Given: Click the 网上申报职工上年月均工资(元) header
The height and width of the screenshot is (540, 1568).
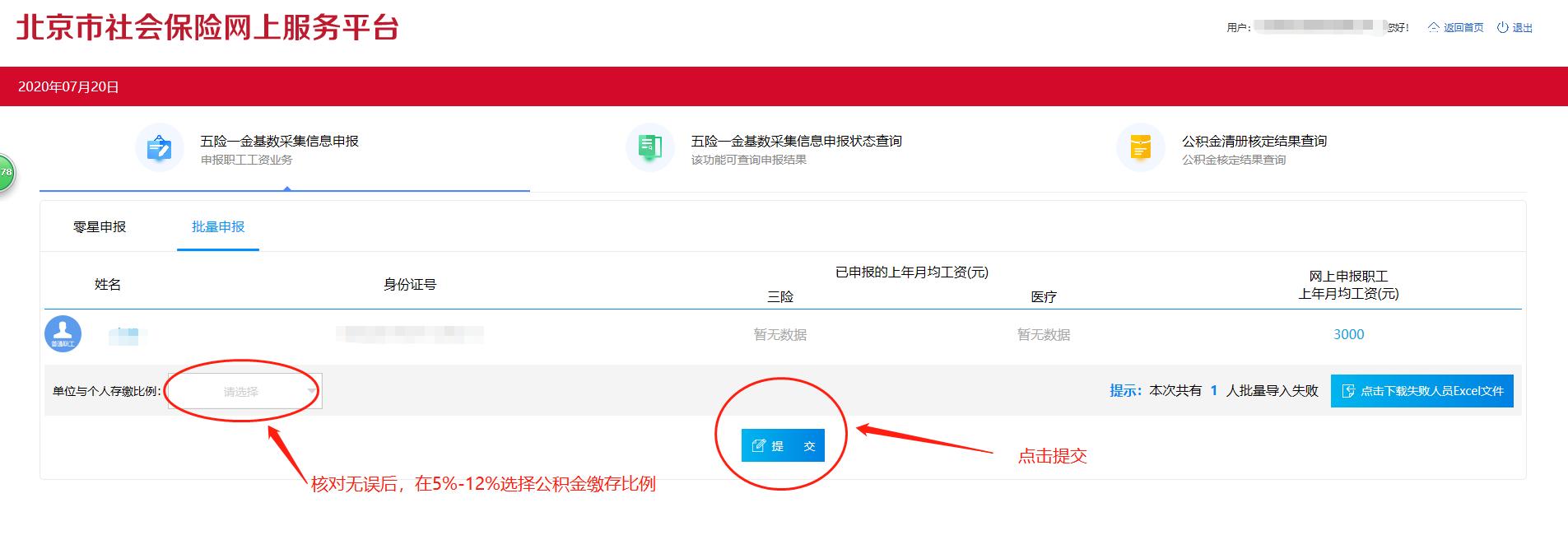Looking at the screenshot, I should tap(1349, 285).
